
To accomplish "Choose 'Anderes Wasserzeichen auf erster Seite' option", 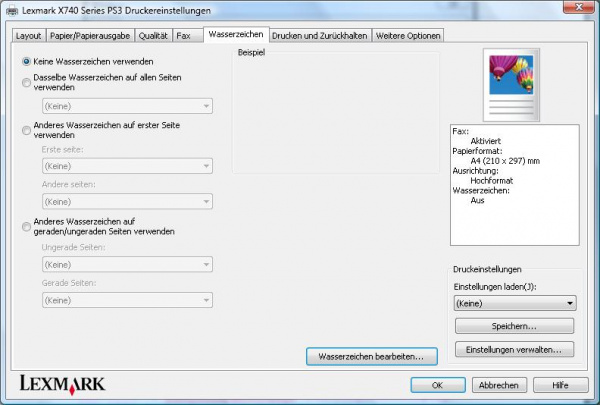I will 27,128.
